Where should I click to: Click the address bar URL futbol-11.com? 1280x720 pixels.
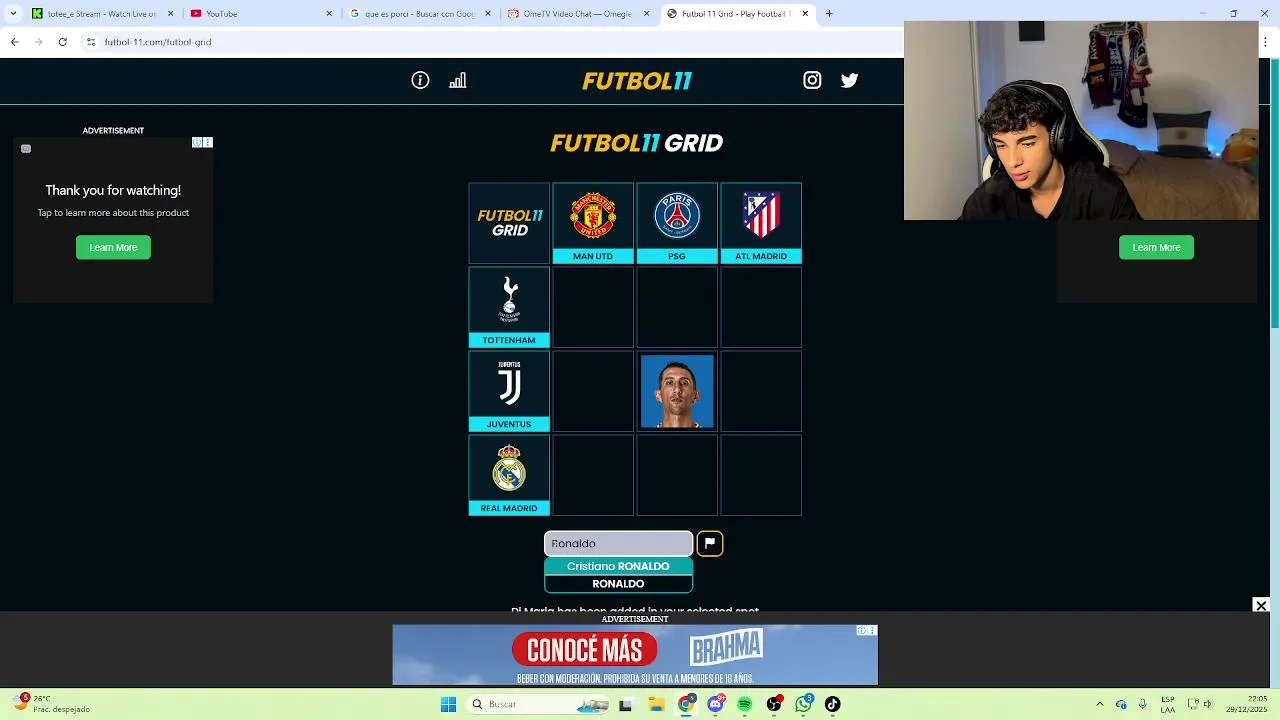(x=158, y=42)
